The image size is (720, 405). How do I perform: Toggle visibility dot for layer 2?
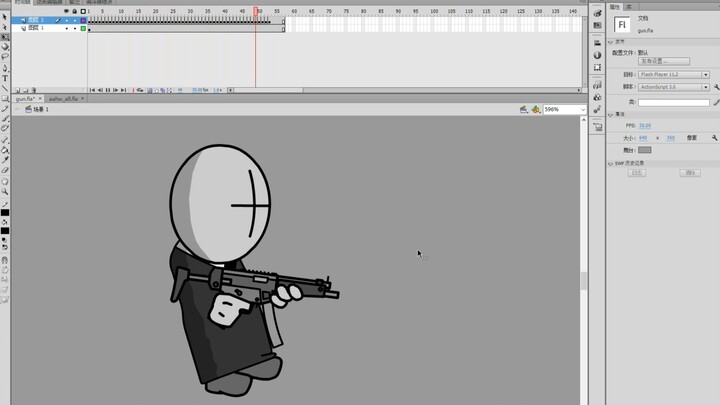point(66,20)
